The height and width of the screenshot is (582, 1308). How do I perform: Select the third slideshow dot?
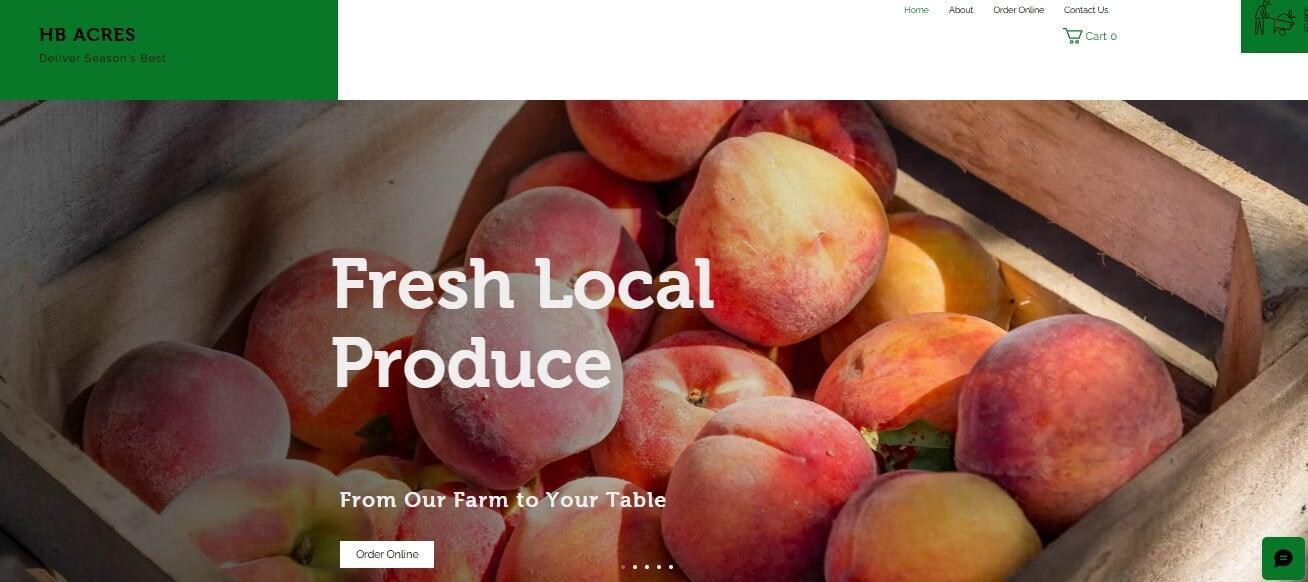pos(647,567)
